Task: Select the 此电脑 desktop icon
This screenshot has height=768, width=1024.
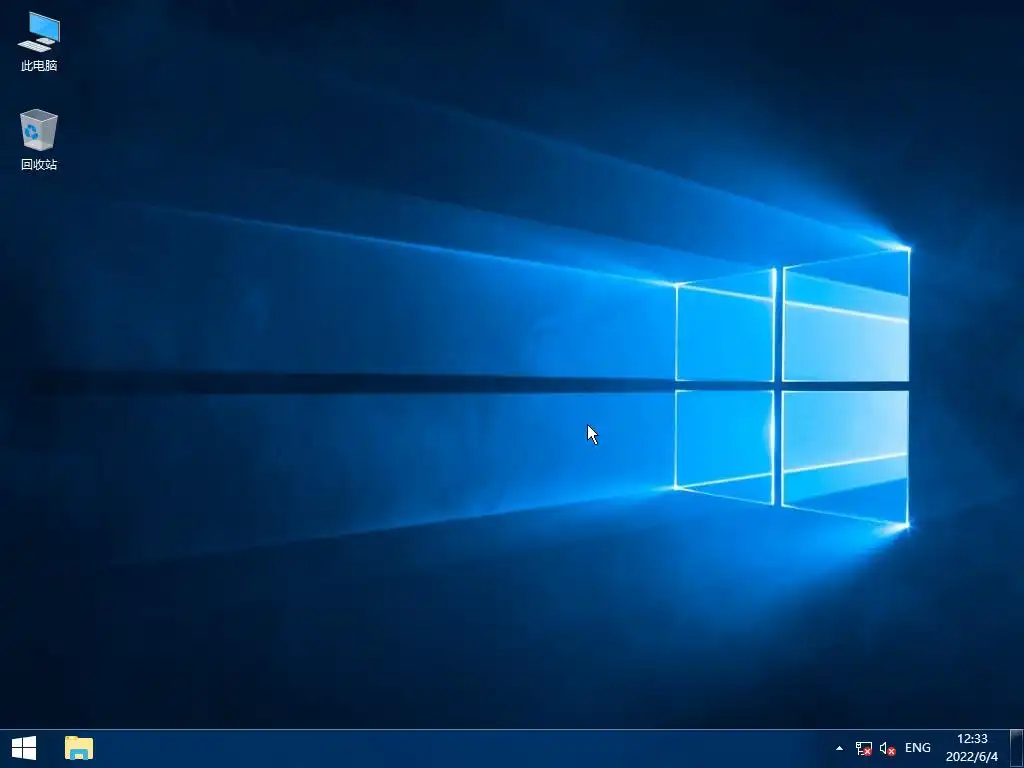Action: 39,42
